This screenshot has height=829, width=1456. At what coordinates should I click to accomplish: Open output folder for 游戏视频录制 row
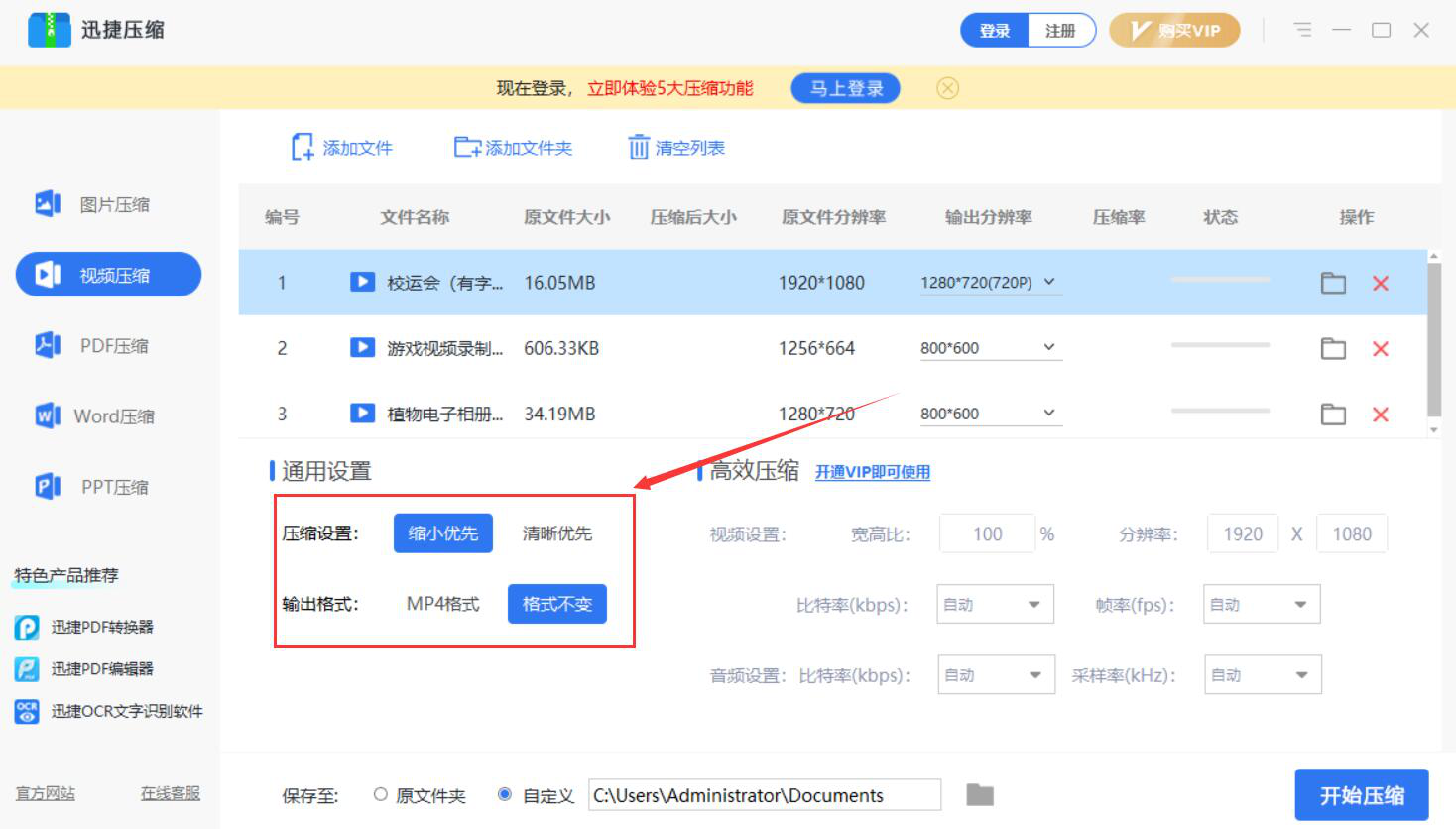[1333, 348]
